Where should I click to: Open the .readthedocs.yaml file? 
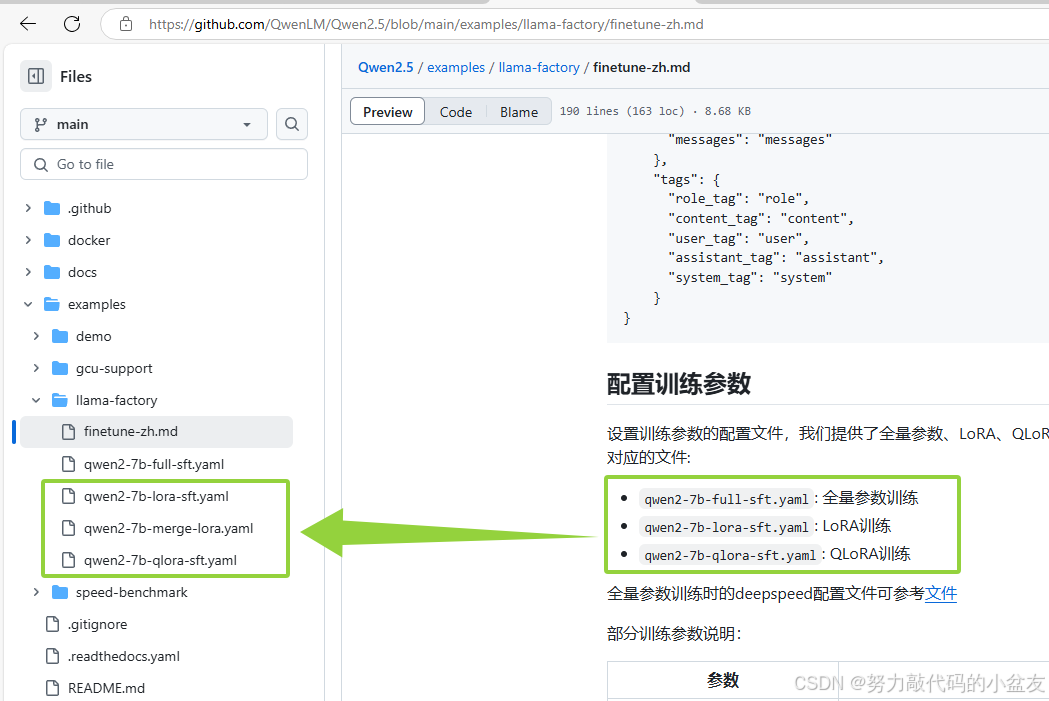coord(124,656)
